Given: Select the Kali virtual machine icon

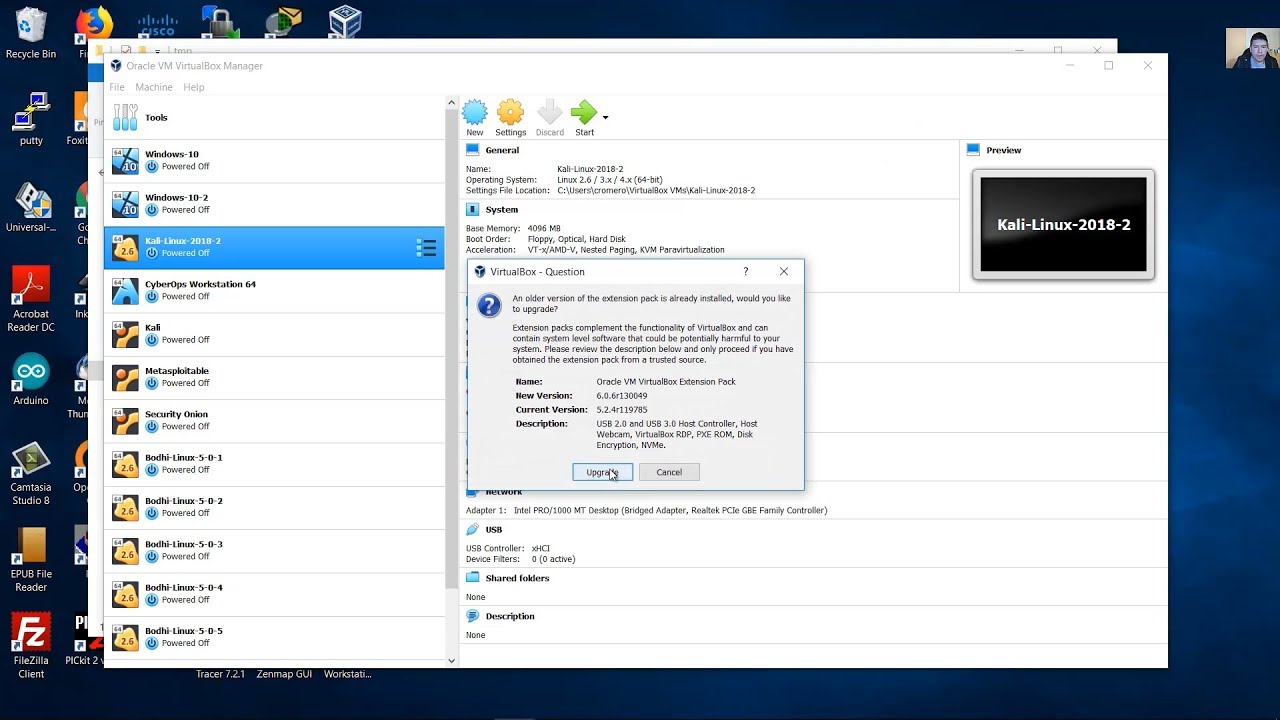Looking at the screenshot, I should (x=125, y=333).
